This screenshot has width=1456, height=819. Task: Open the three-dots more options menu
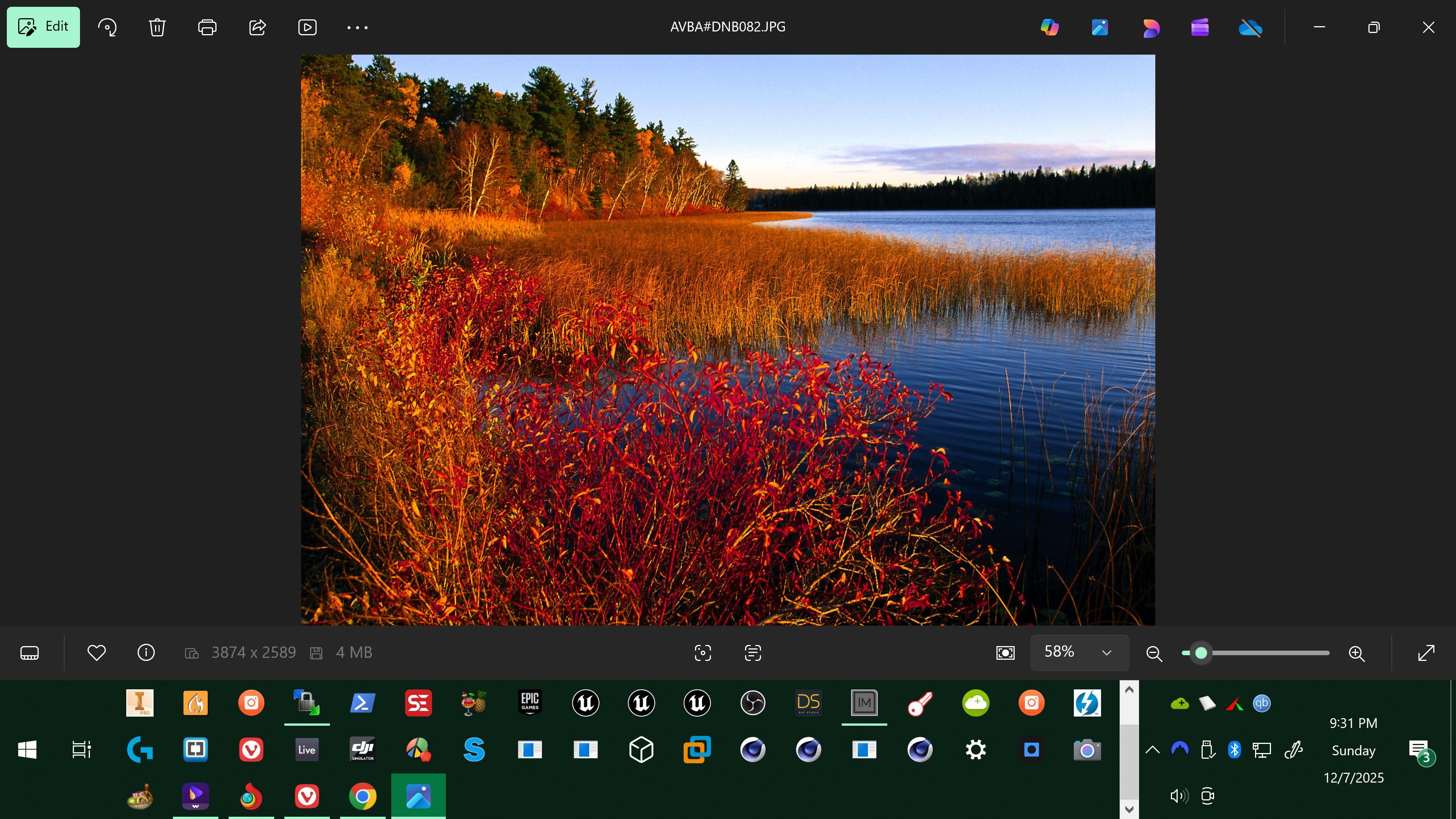click(x=357, y=27)
